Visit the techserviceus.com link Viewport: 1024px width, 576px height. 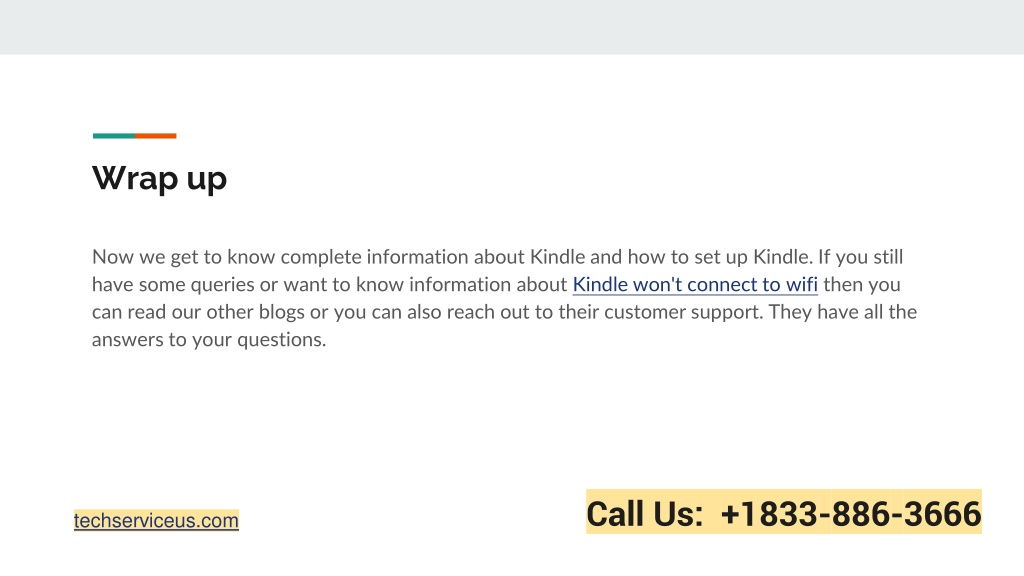pyautogui.click(x=156, y=520)
